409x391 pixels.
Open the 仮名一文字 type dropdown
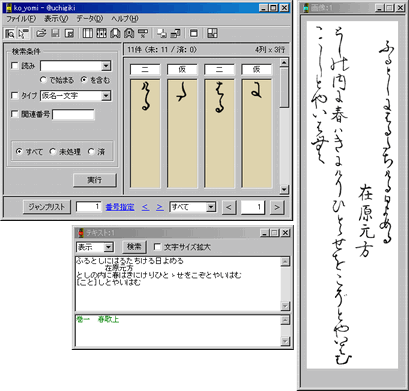point(106,96)
